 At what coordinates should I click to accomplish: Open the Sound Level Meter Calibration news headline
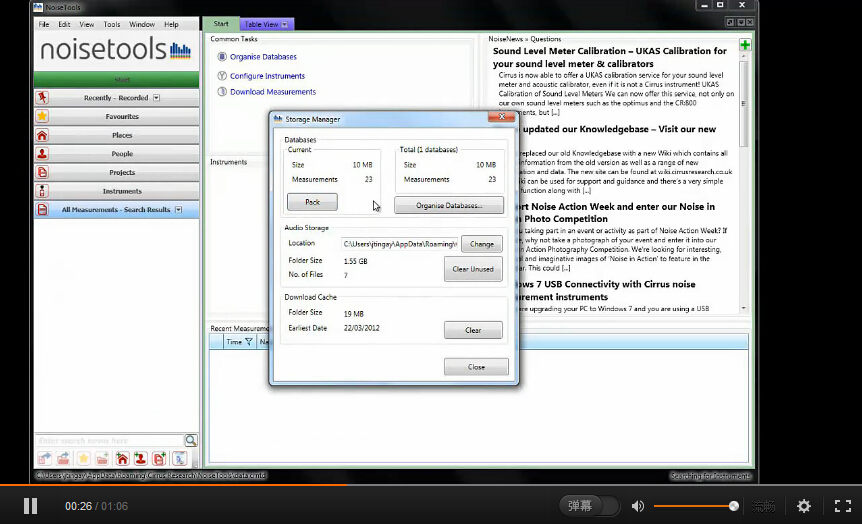[x=610, y=57]
